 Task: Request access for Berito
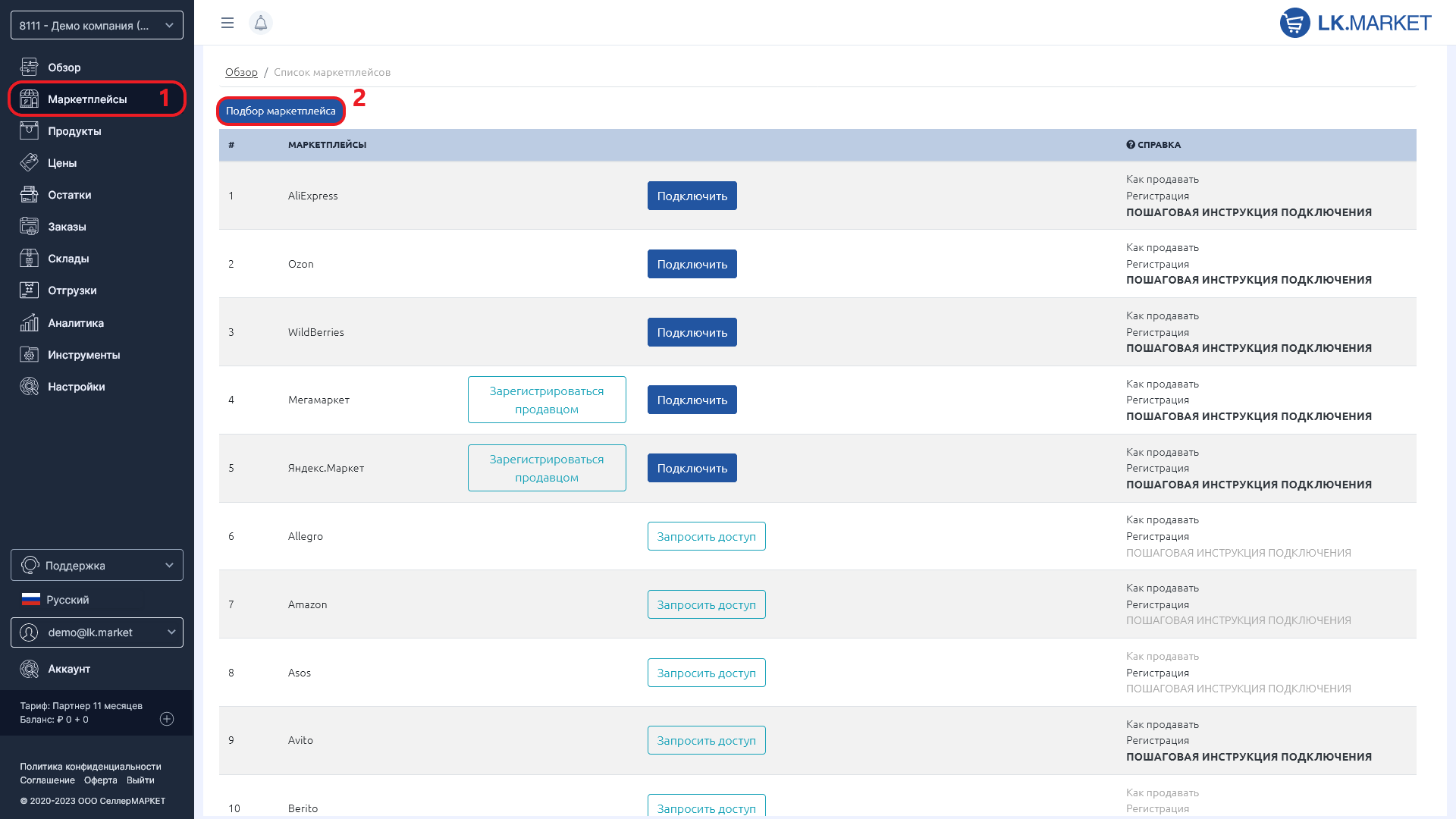pos(706,806)
